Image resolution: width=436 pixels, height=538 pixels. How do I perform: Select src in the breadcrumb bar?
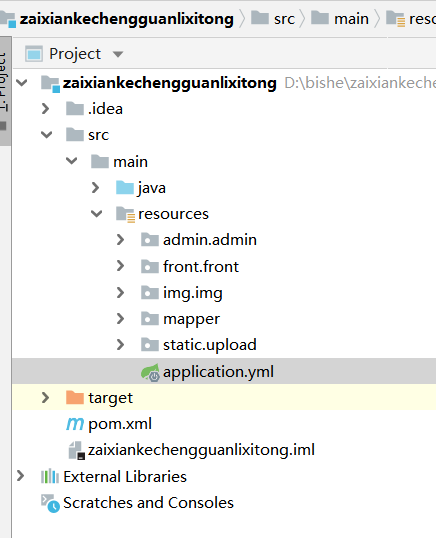pyautogui.click(x=284, y=19)
